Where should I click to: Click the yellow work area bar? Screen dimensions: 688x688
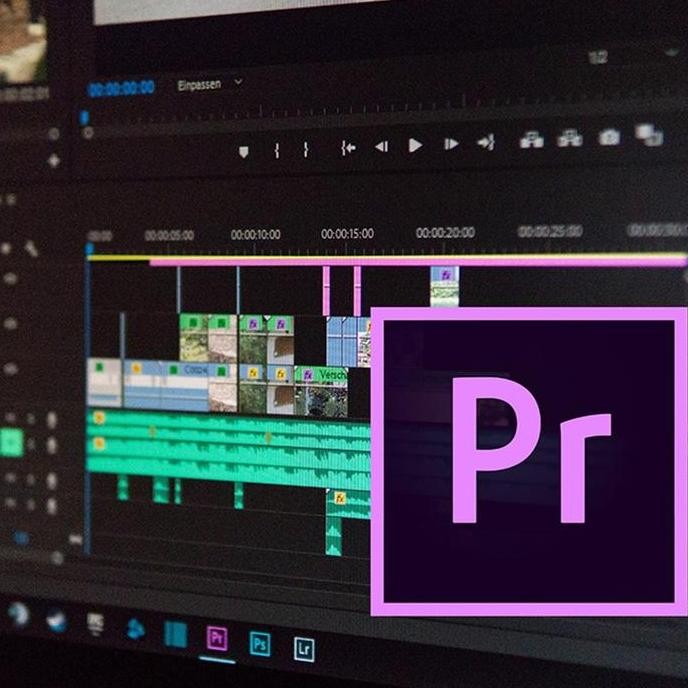click(386, 257)
